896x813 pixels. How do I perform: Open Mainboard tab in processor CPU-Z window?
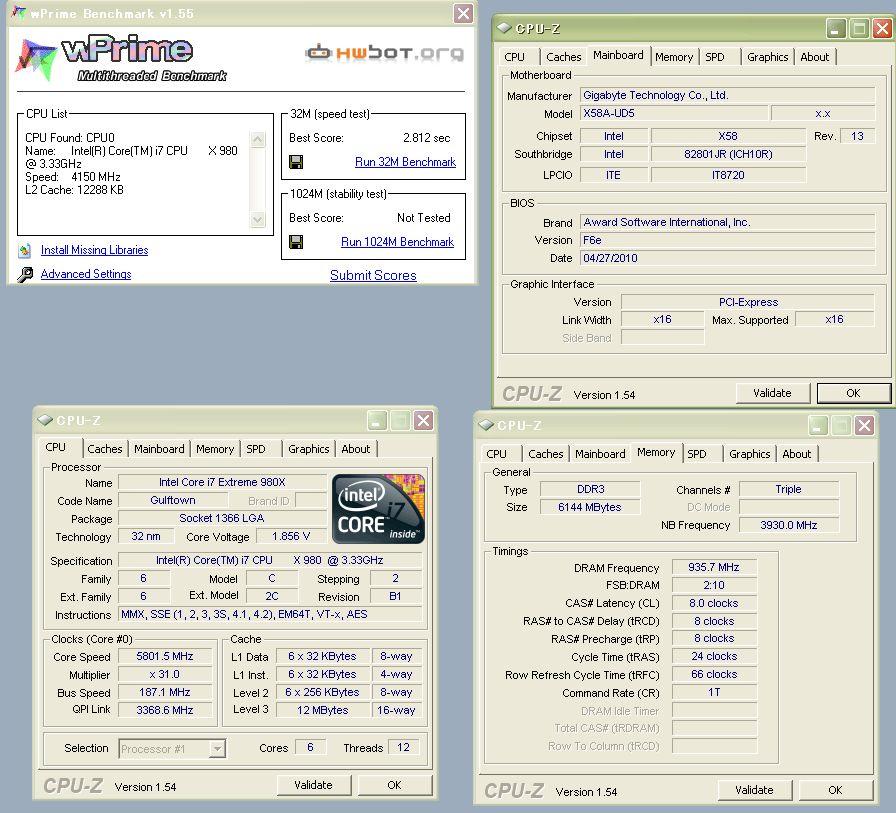[159, 448]
